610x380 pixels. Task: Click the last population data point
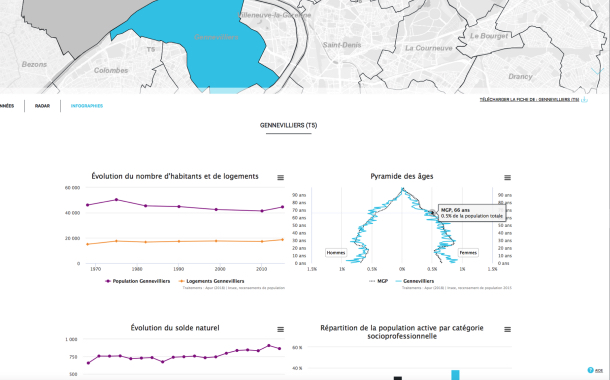[282, 207]
